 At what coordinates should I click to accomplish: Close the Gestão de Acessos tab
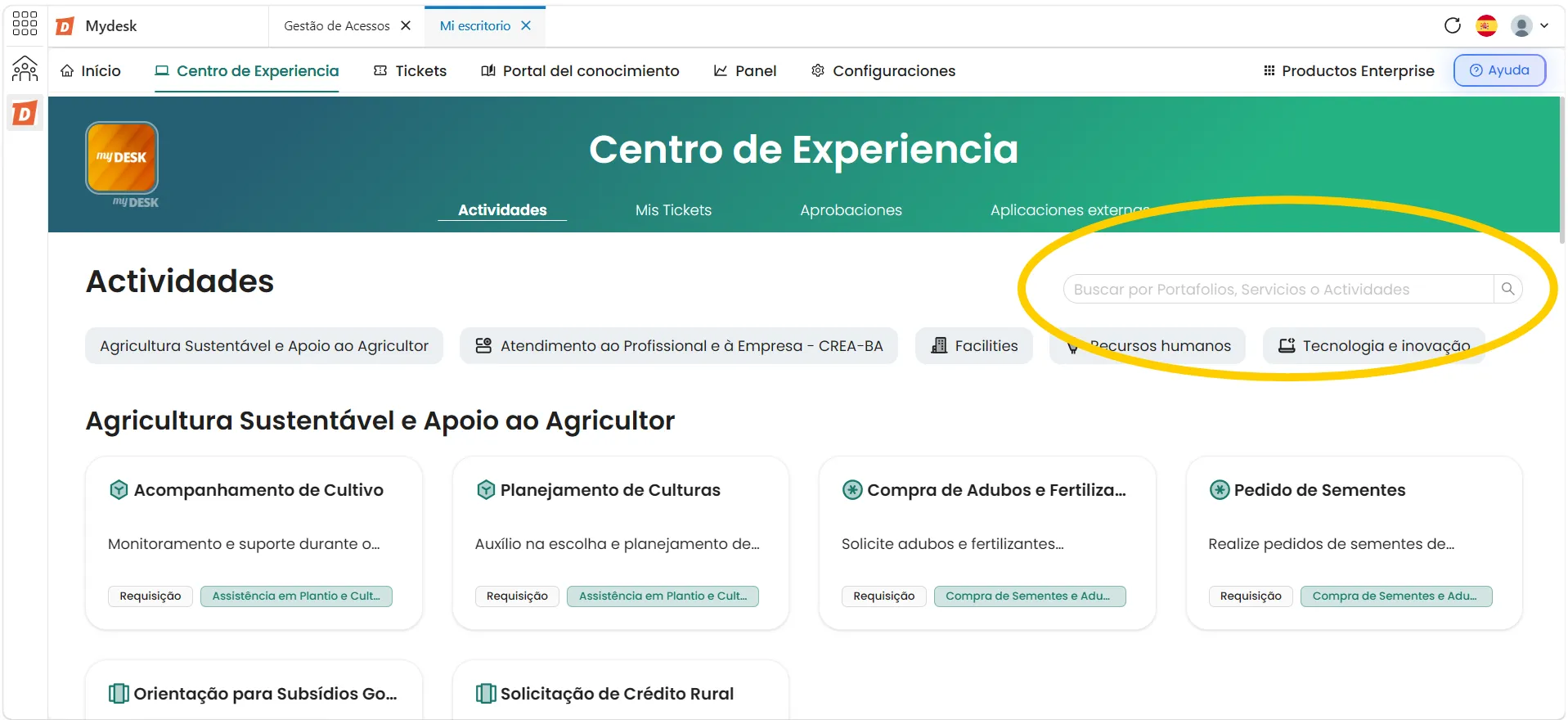[x=406, y=25]
